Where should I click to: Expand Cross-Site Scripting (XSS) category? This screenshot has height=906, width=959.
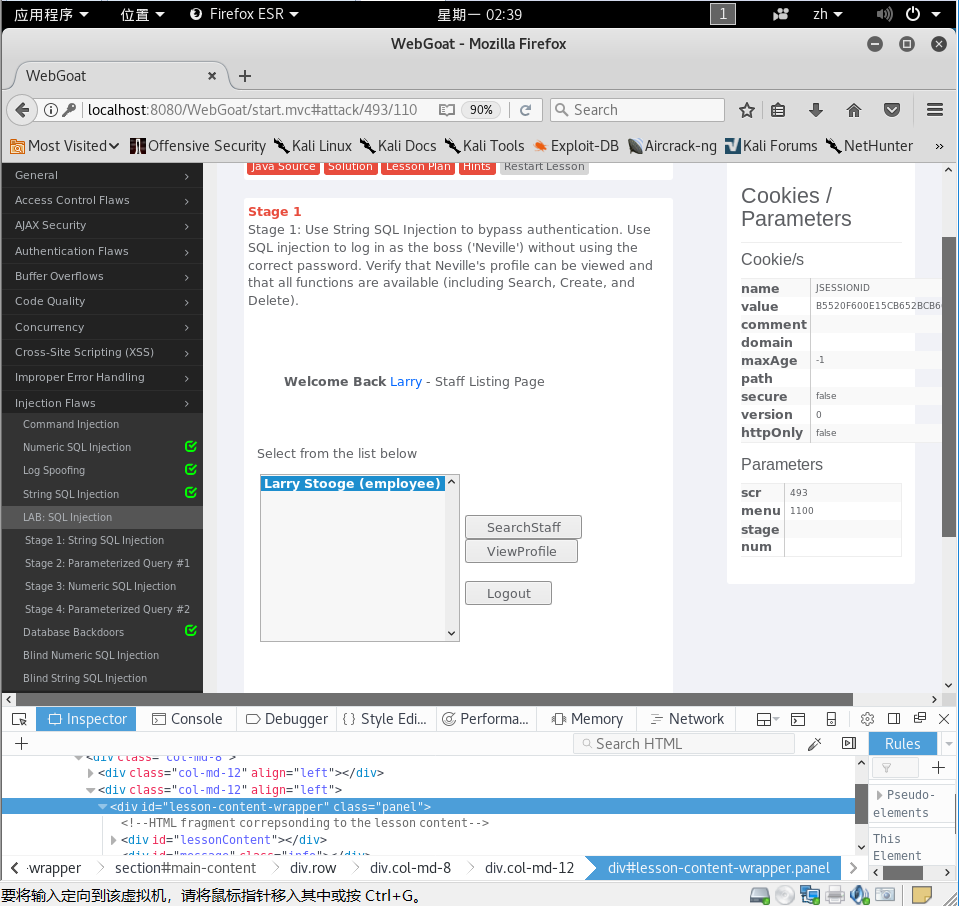pyautogui.click(x=102, y=352)
